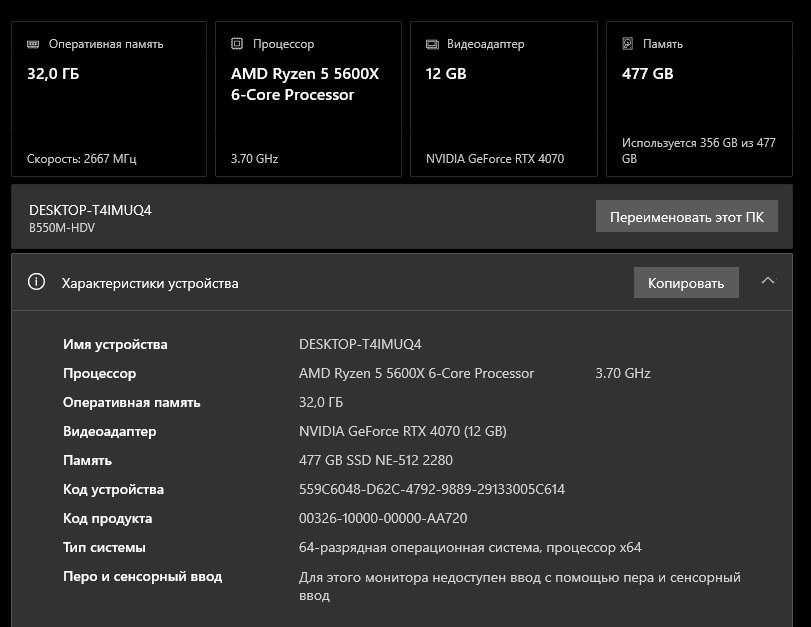Image resolution: width=811 pixels, height=627 pixels.
Task: Click the RAM icon in the Оперативная память card
Action: point(33,44)
